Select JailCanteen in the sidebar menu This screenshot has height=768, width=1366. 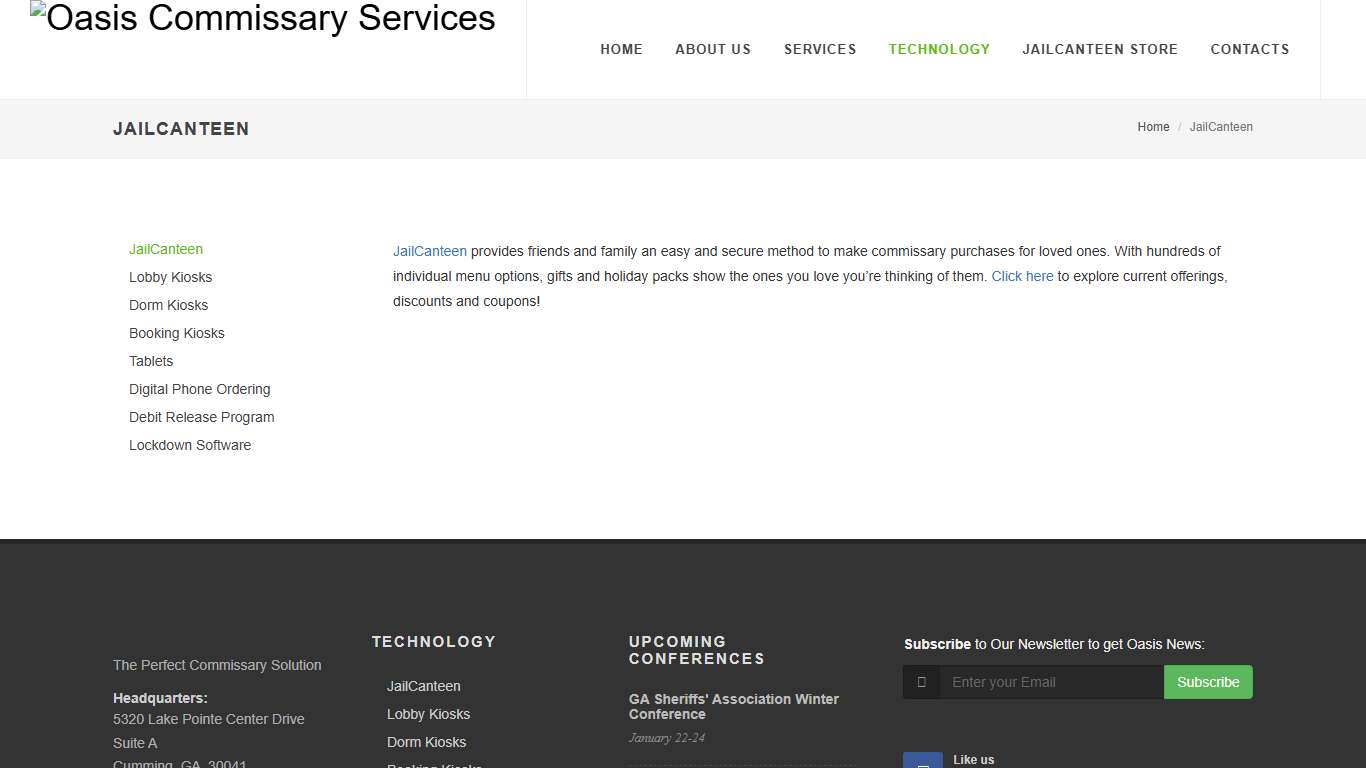point(166,249)
